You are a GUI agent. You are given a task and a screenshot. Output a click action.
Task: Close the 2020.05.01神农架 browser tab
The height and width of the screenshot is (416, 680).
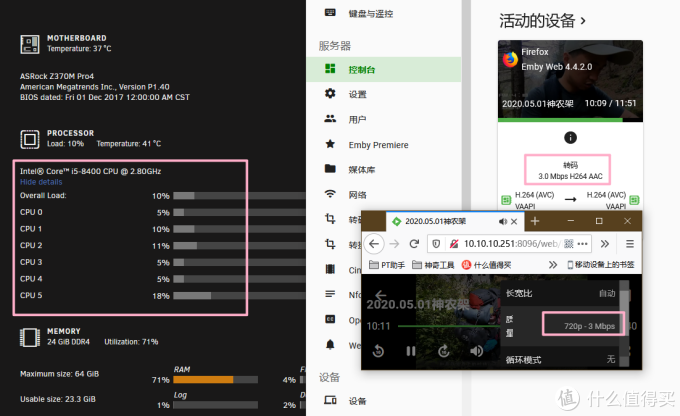[514, 222]
